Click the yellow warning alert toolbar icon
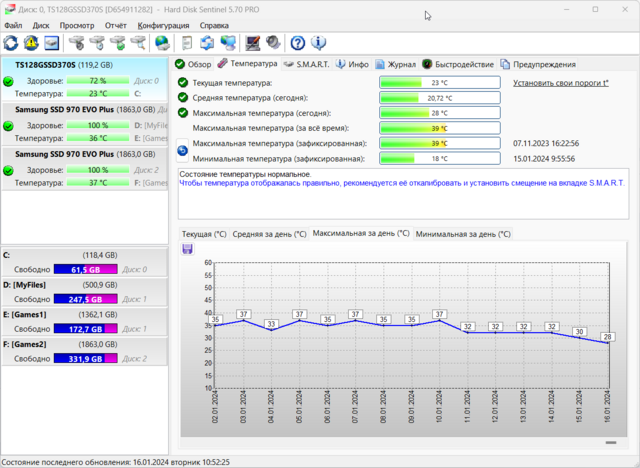 [x=31, y=43]
